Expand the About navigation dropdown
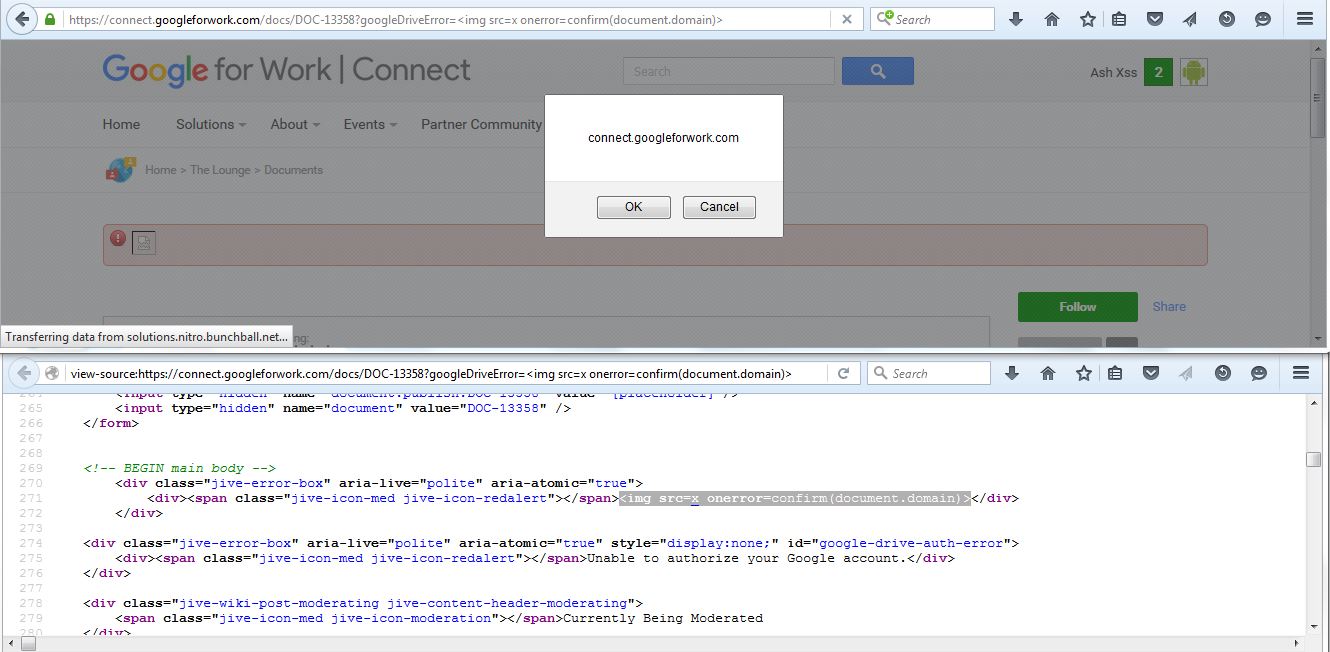 click(295, 124)
